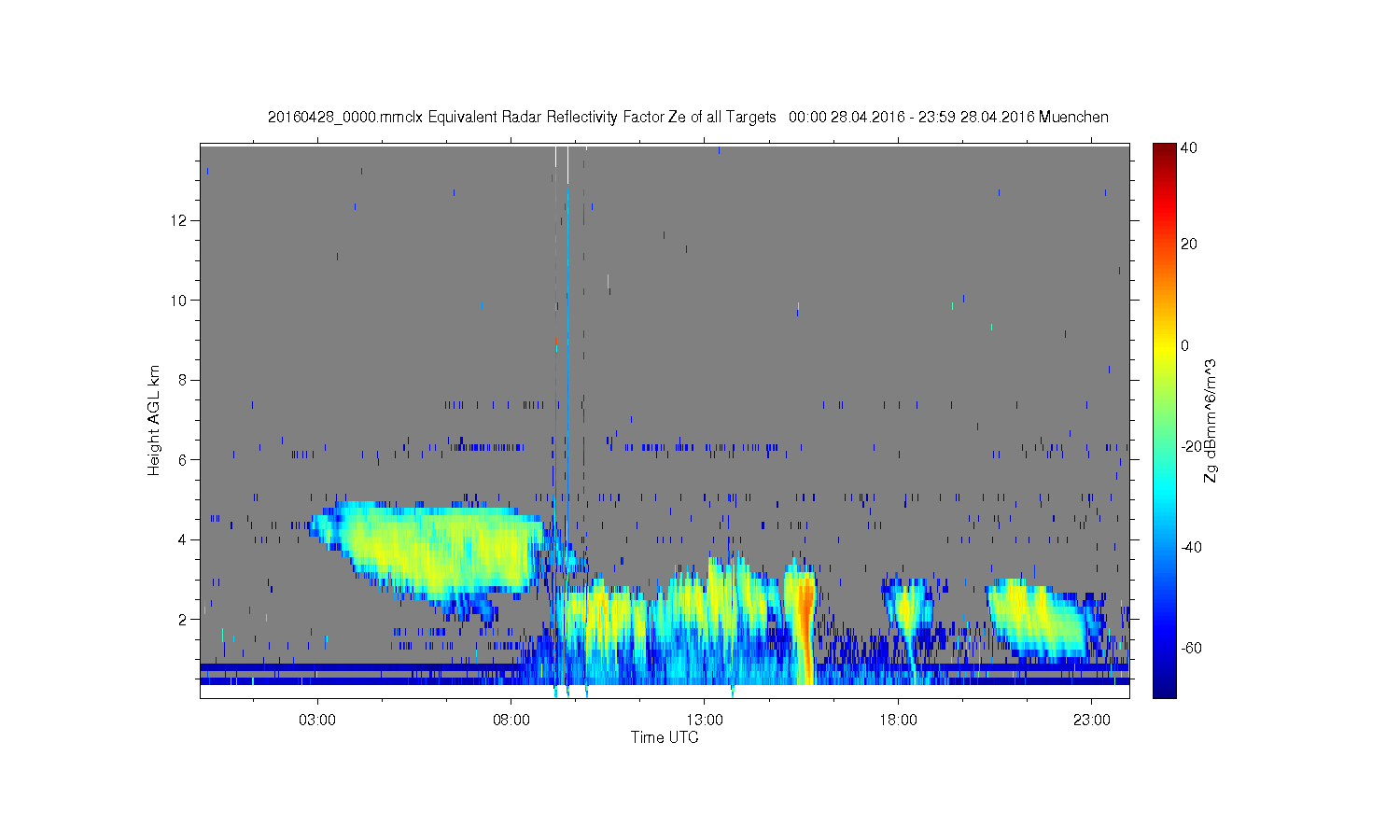Click the colorbar tick label -60
The width and height of the screenshot is (1400, 840).
point(1191,648)
